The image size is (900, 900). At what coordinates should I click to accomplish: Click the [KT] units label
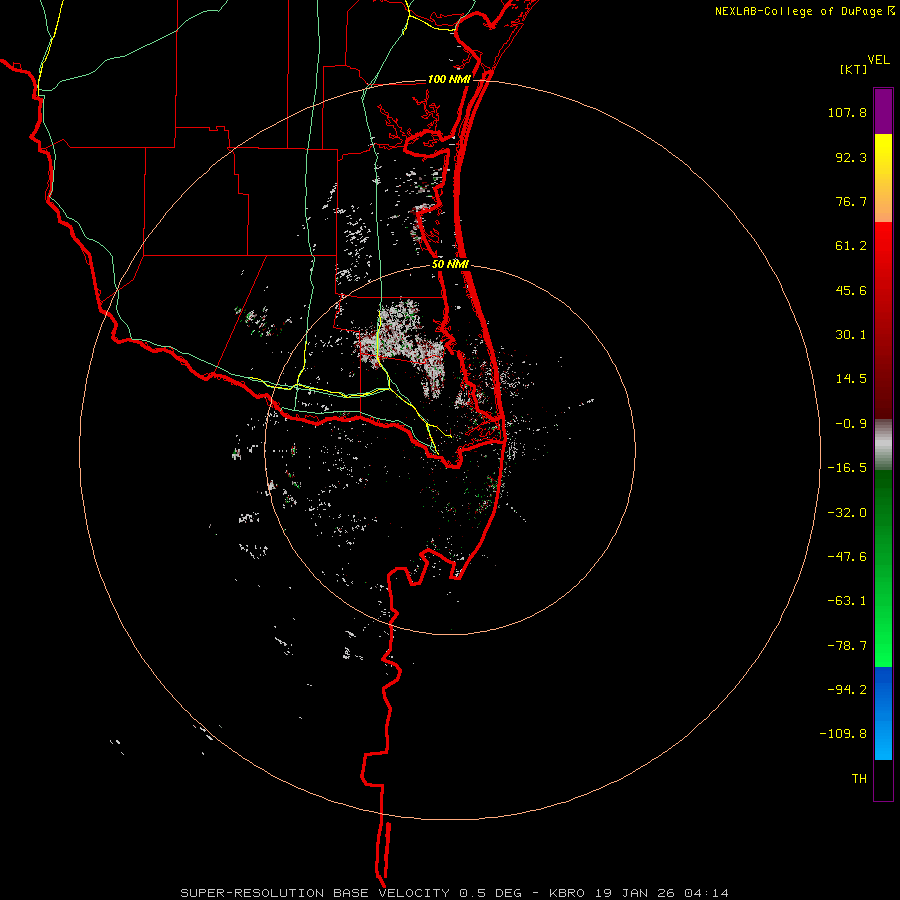(x=853, y=69)
